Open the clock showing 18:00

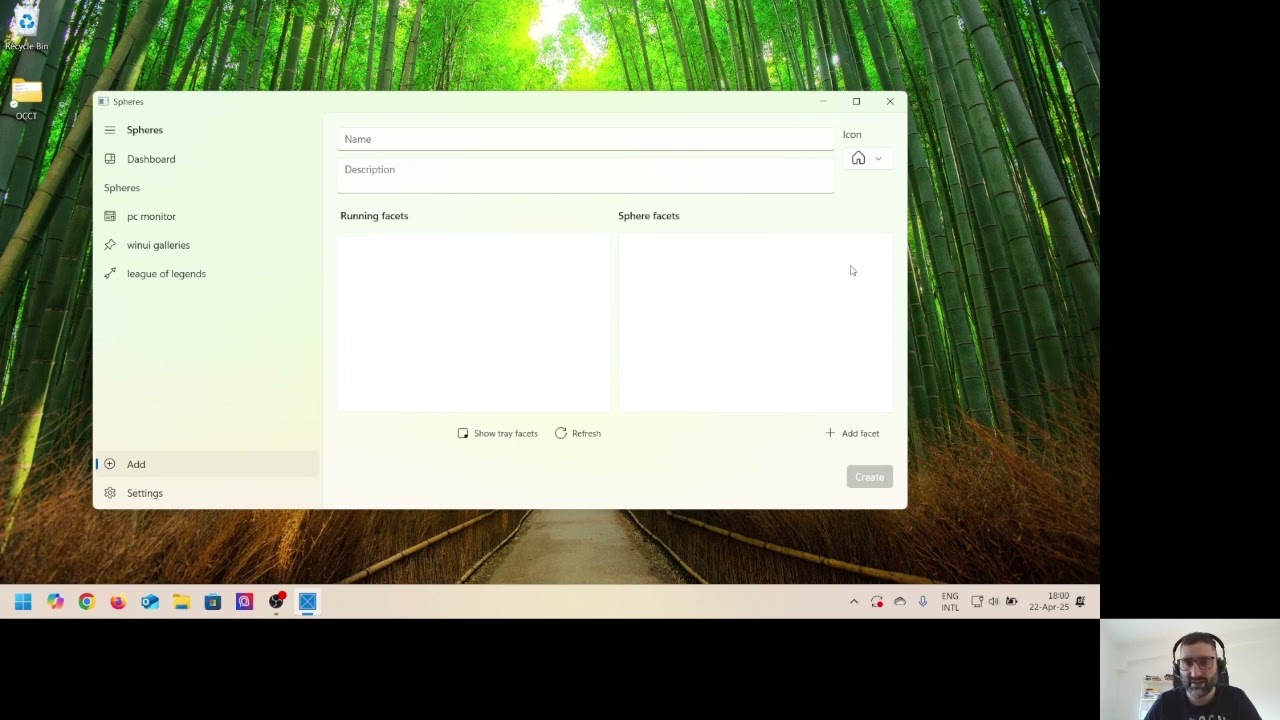(x=1049, y=601)
